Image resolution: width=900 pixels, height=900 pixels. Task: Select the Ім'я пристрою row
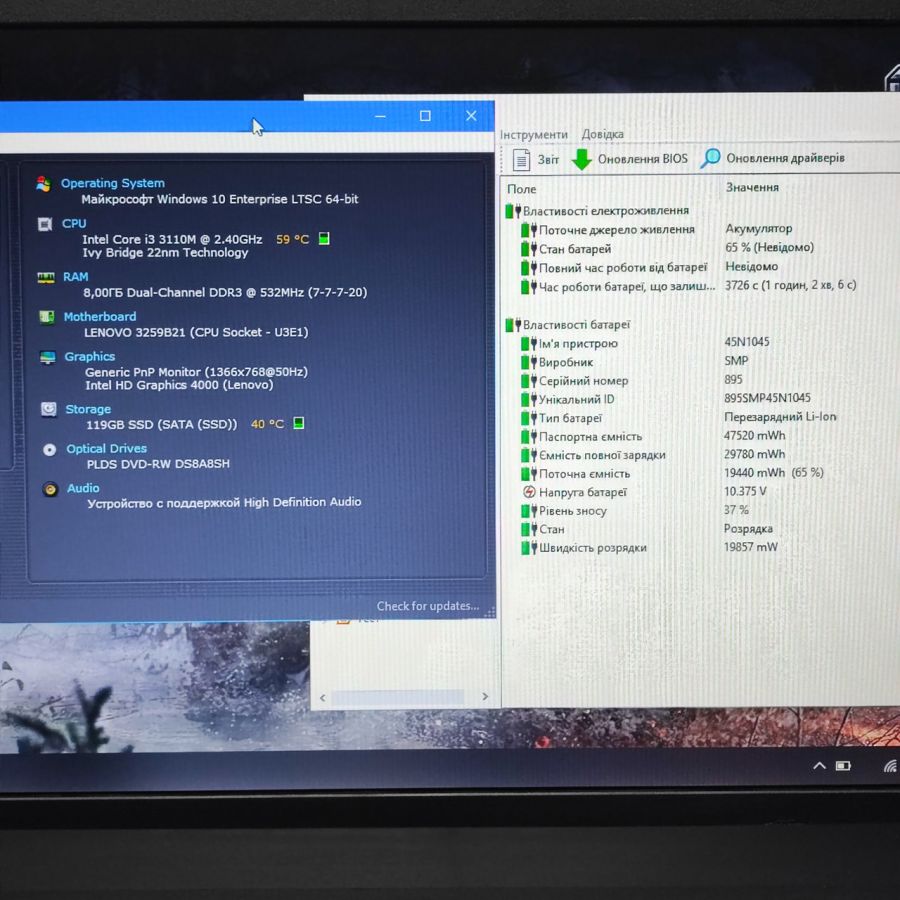(x=645, y=343)
